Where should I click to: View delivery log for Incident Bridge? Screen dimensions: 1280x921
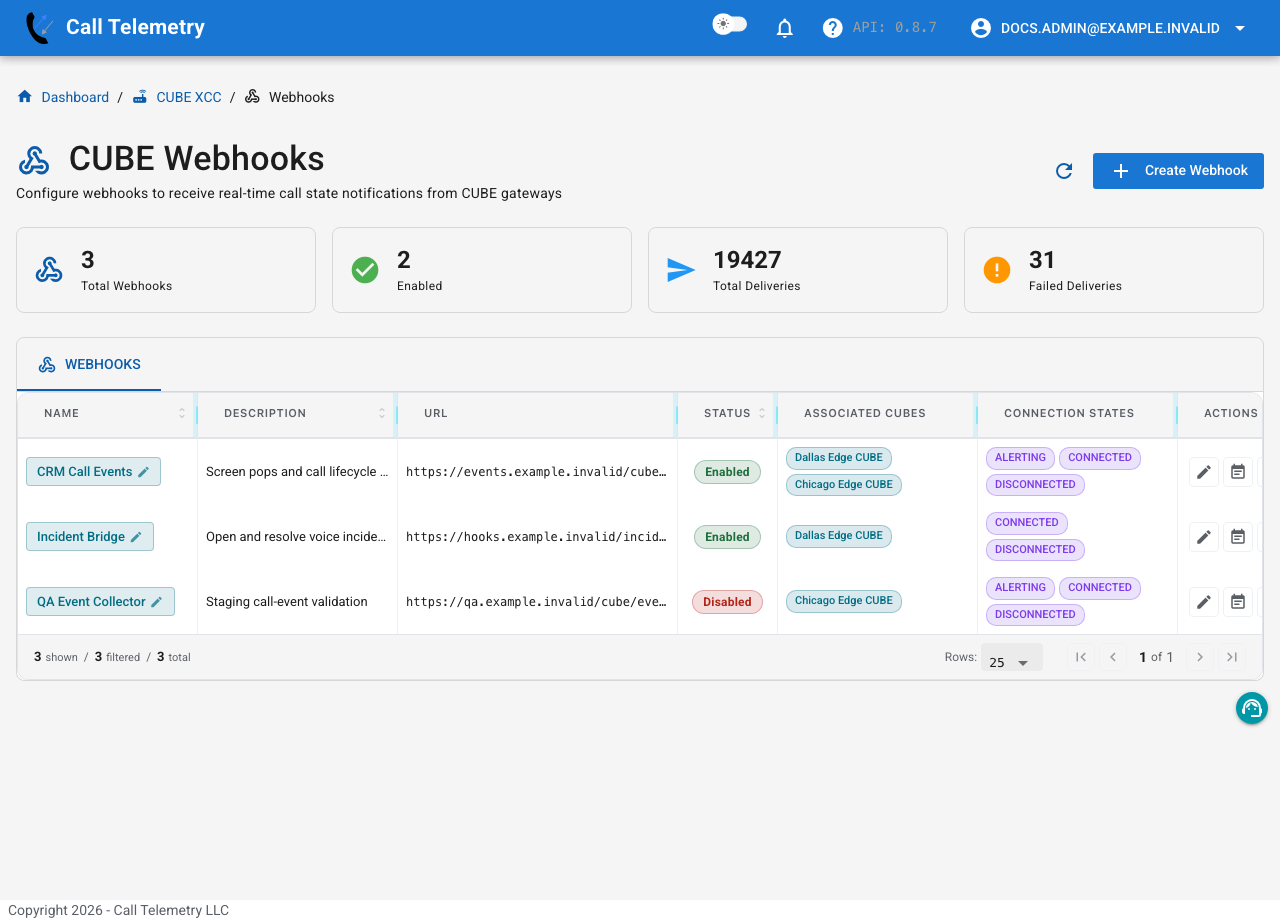pos(1238,537)
